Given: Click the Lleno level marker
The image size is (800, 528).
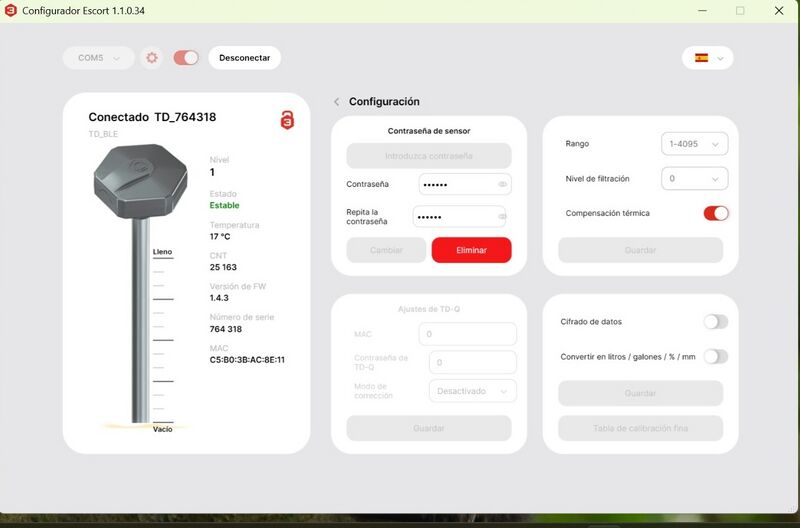Looking at the screenshot, I should point(163,252).
